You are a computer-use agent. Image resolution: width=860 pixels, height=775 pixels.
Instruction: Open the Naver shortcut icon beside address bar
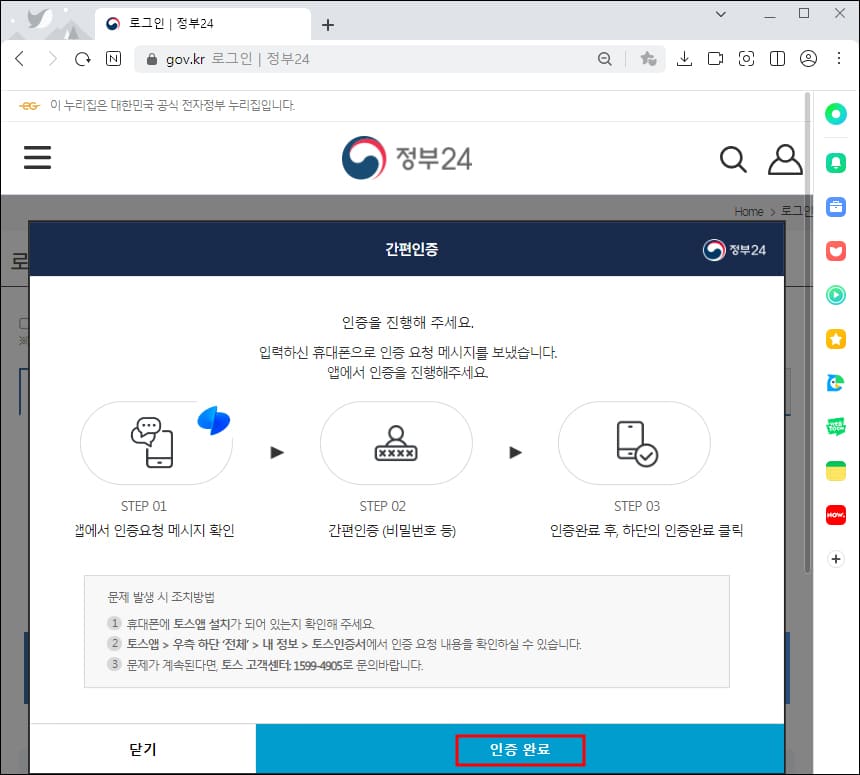[113, 58]
